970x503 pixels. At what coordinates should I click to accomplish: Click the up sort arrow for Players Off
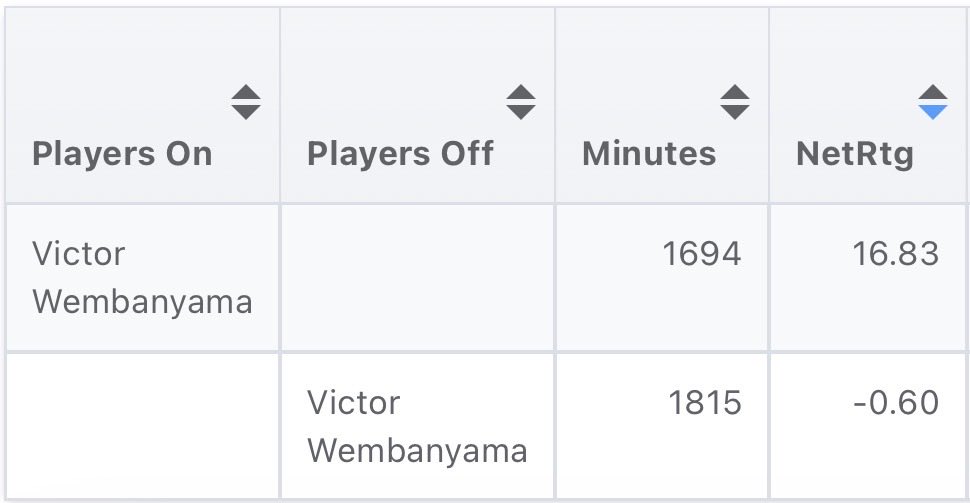[520, 92]
